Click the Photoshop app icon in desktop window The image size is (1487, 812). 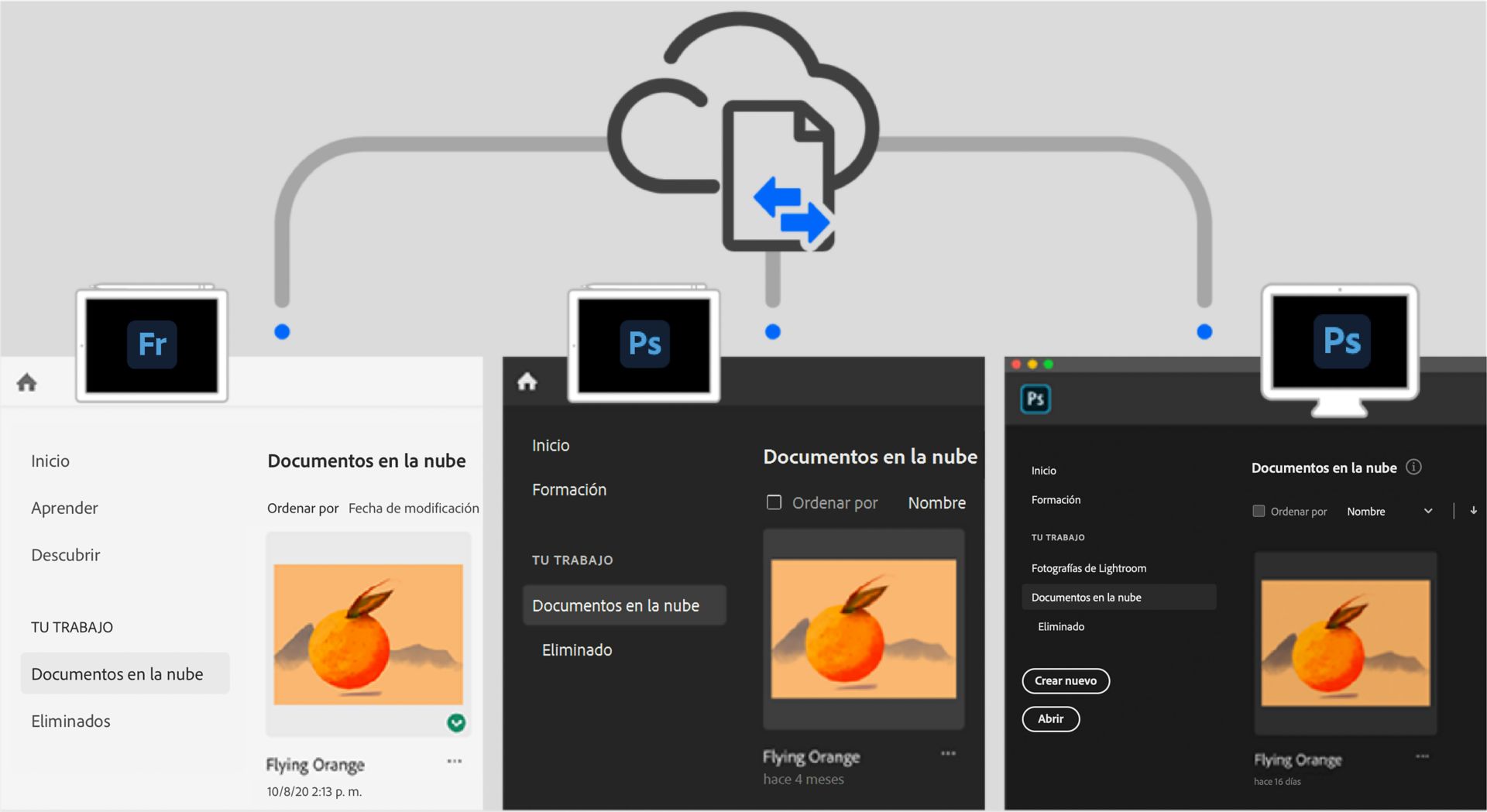(x=1035, y=399)
